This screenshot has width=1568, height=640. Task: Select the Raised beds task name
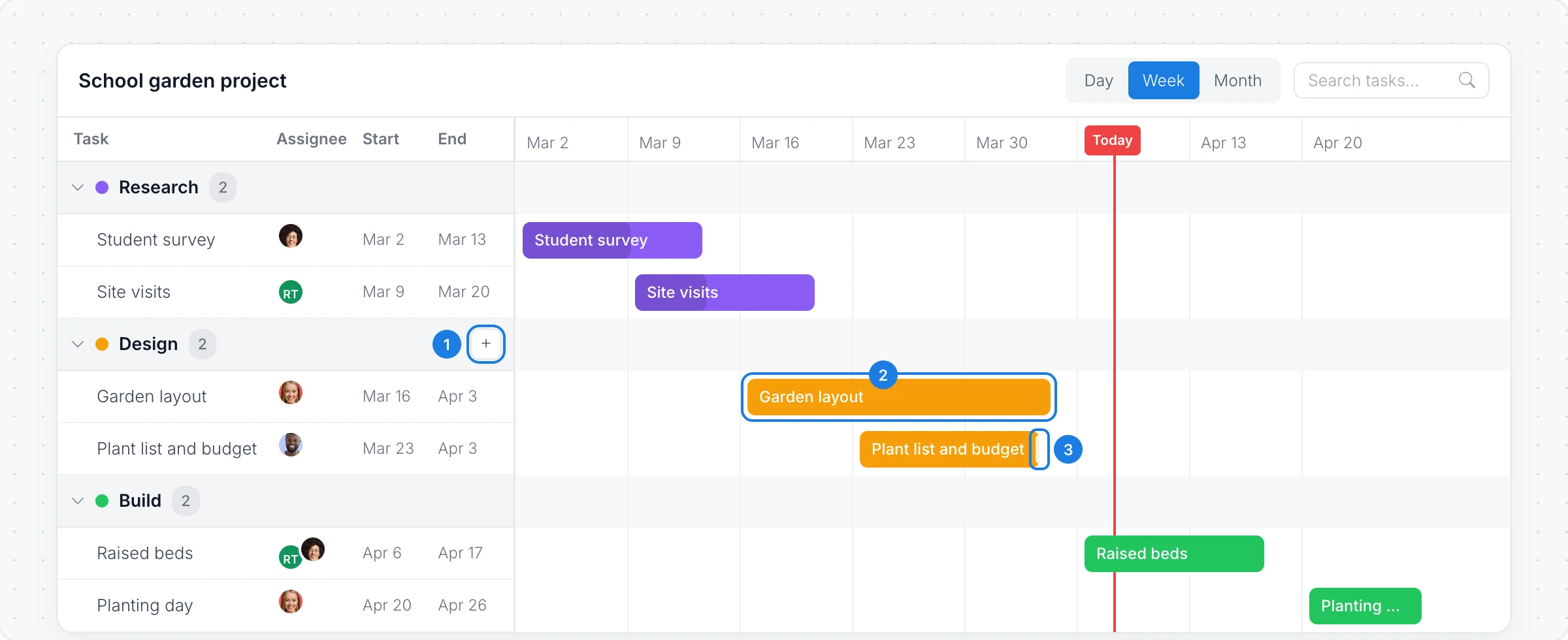coord(145,553)
